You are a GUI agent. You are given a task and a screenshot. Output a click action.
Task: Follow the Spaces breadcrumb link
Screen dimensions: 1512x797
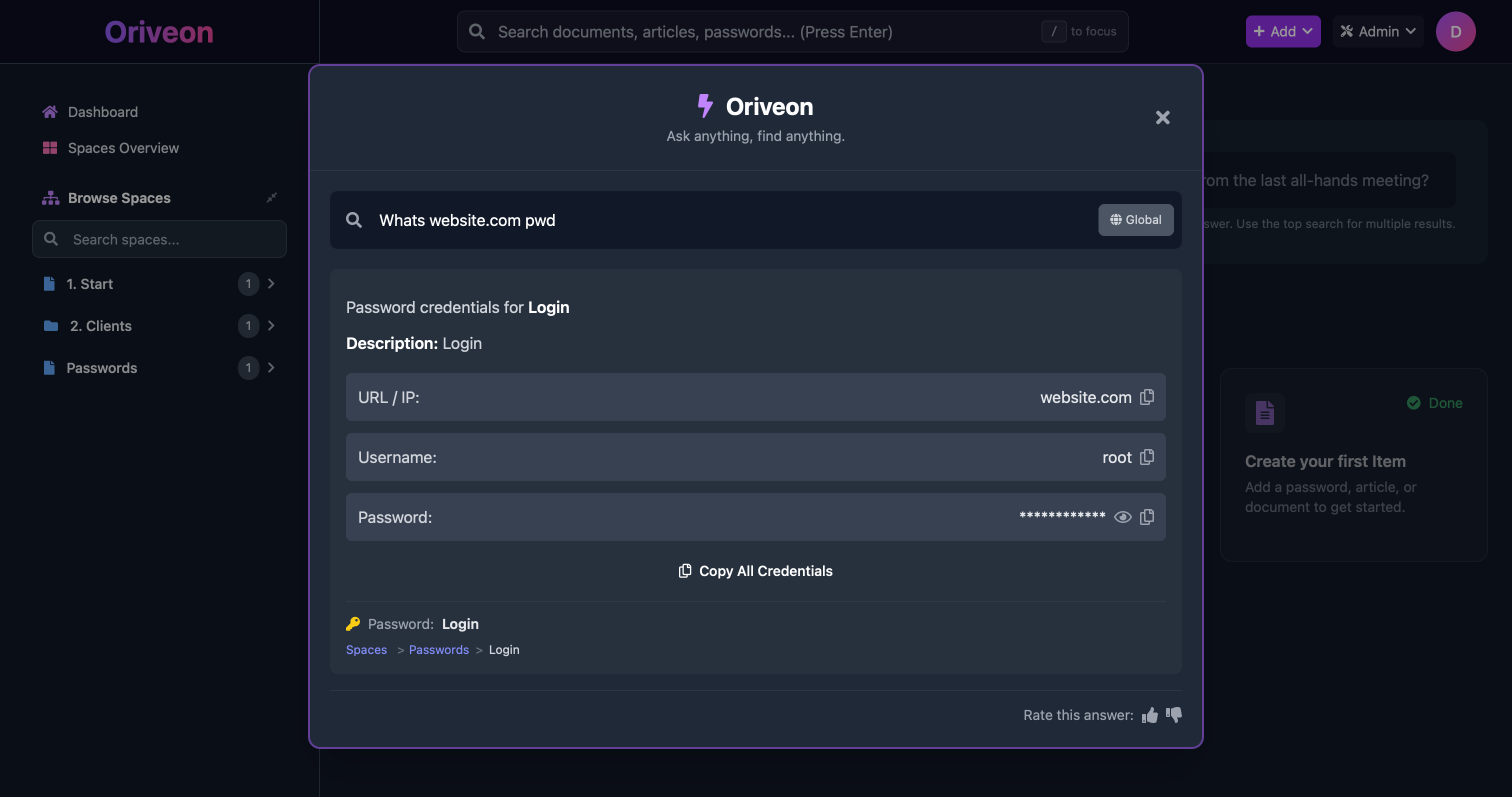[366, 649]
